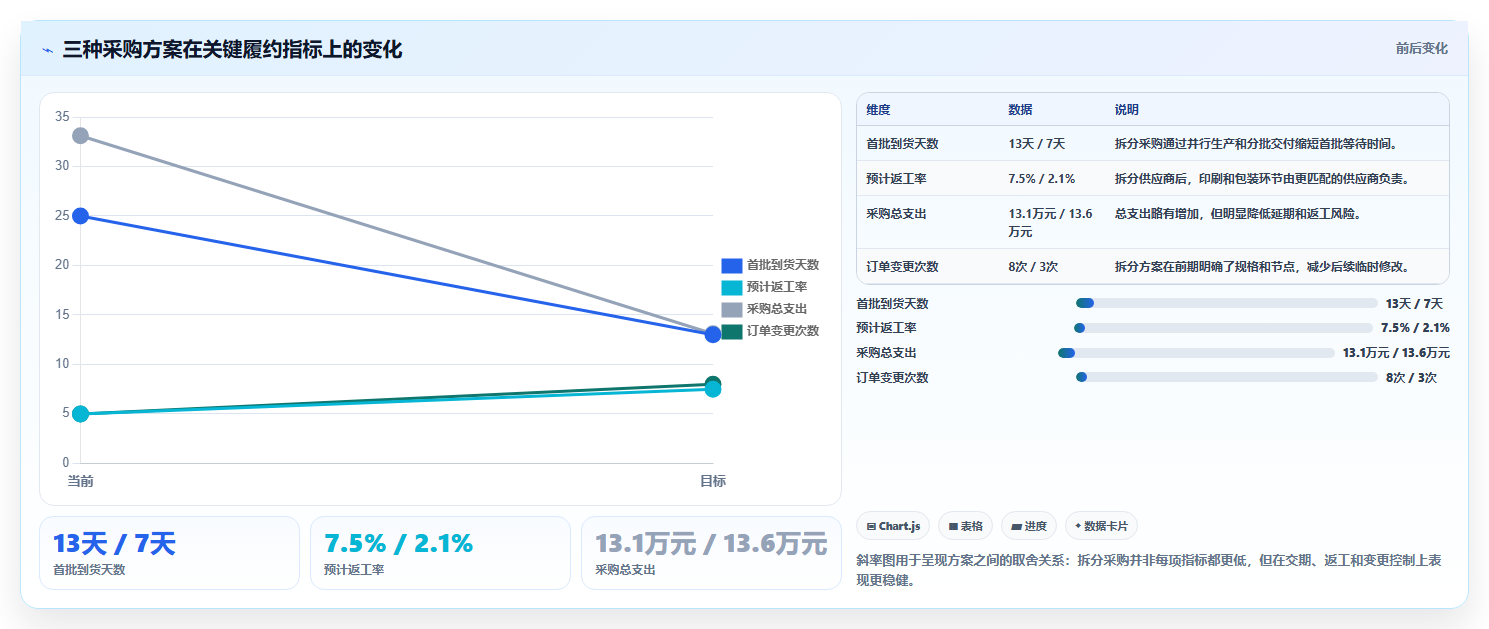Click the 7.5% / 2.1% value beside the progress bar
Viewport: 1489px width, 629px height.
[x=1415, y=328]
